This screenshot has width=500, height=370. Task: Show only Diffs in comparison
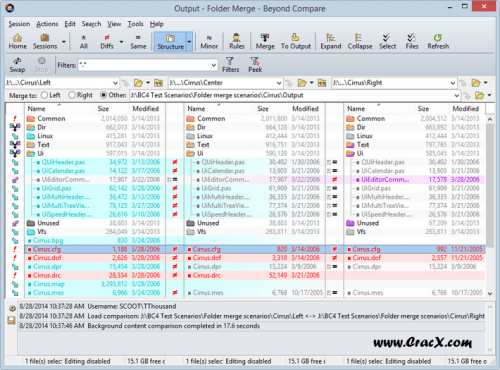(107, 42)
